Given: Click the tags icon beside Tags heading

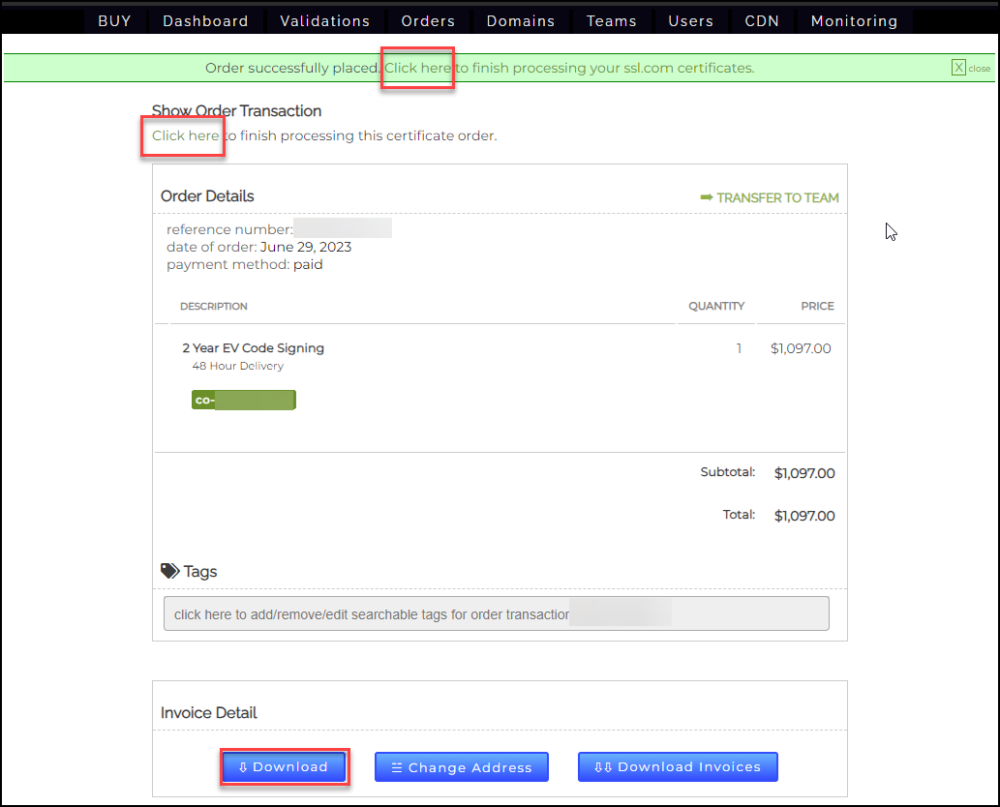Looking at the screenshot, I should click(170, 571).
